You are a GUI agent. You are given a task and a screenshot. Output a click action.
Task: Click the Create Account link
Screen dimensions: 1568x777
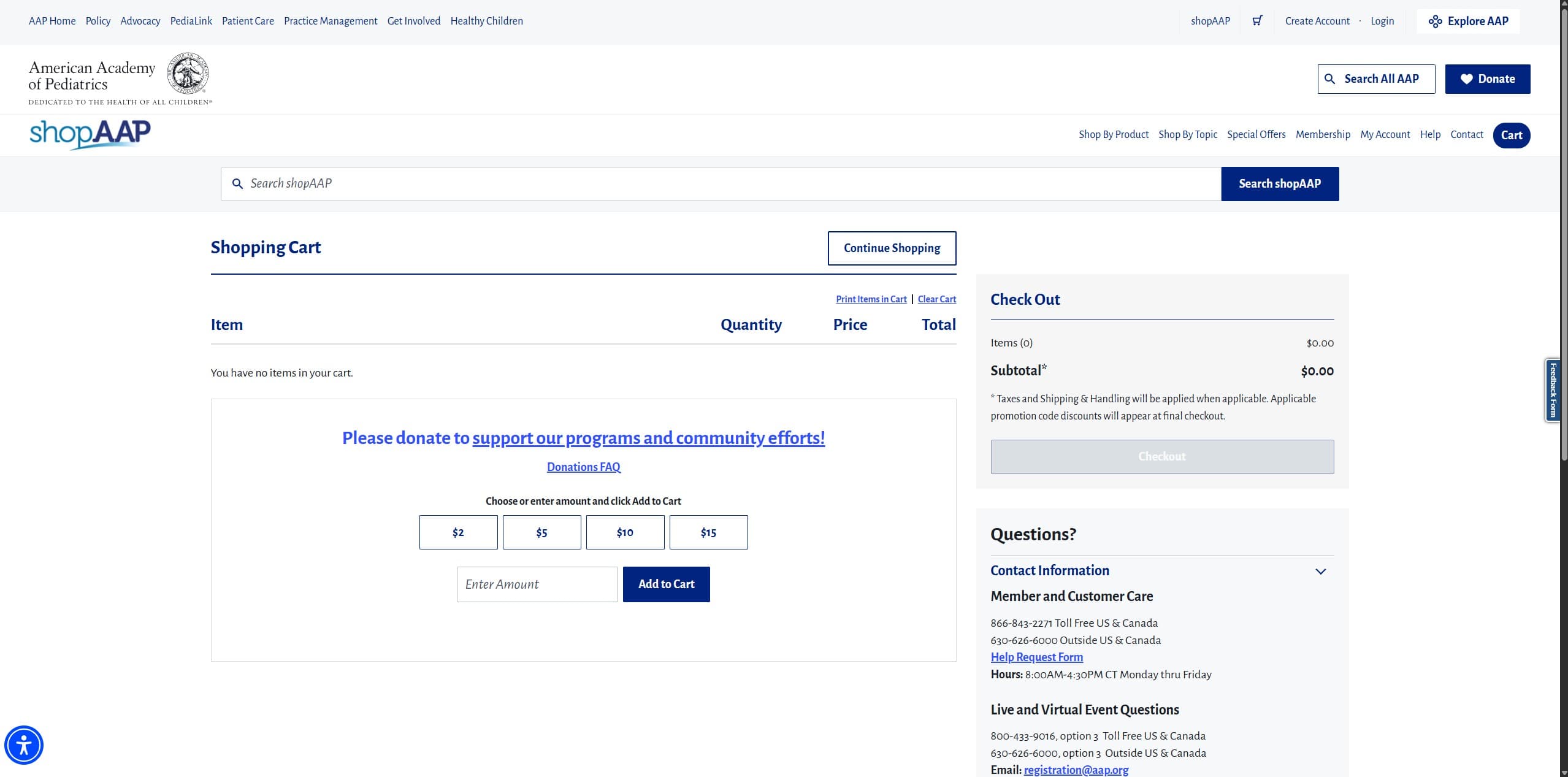[1317, 21]
